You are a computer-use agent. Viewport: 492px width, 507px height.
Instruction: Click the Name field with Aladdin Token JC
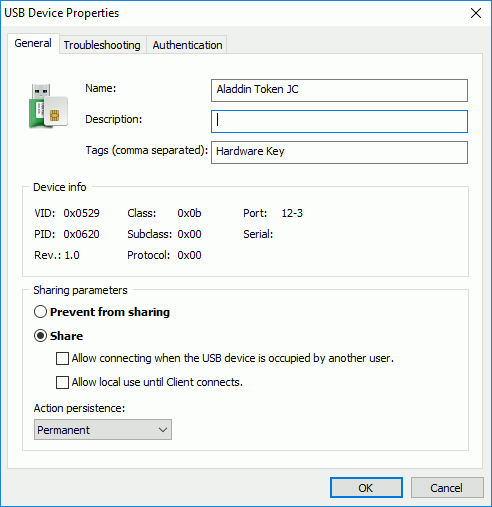pyautogui.click(x=339, y=90)
